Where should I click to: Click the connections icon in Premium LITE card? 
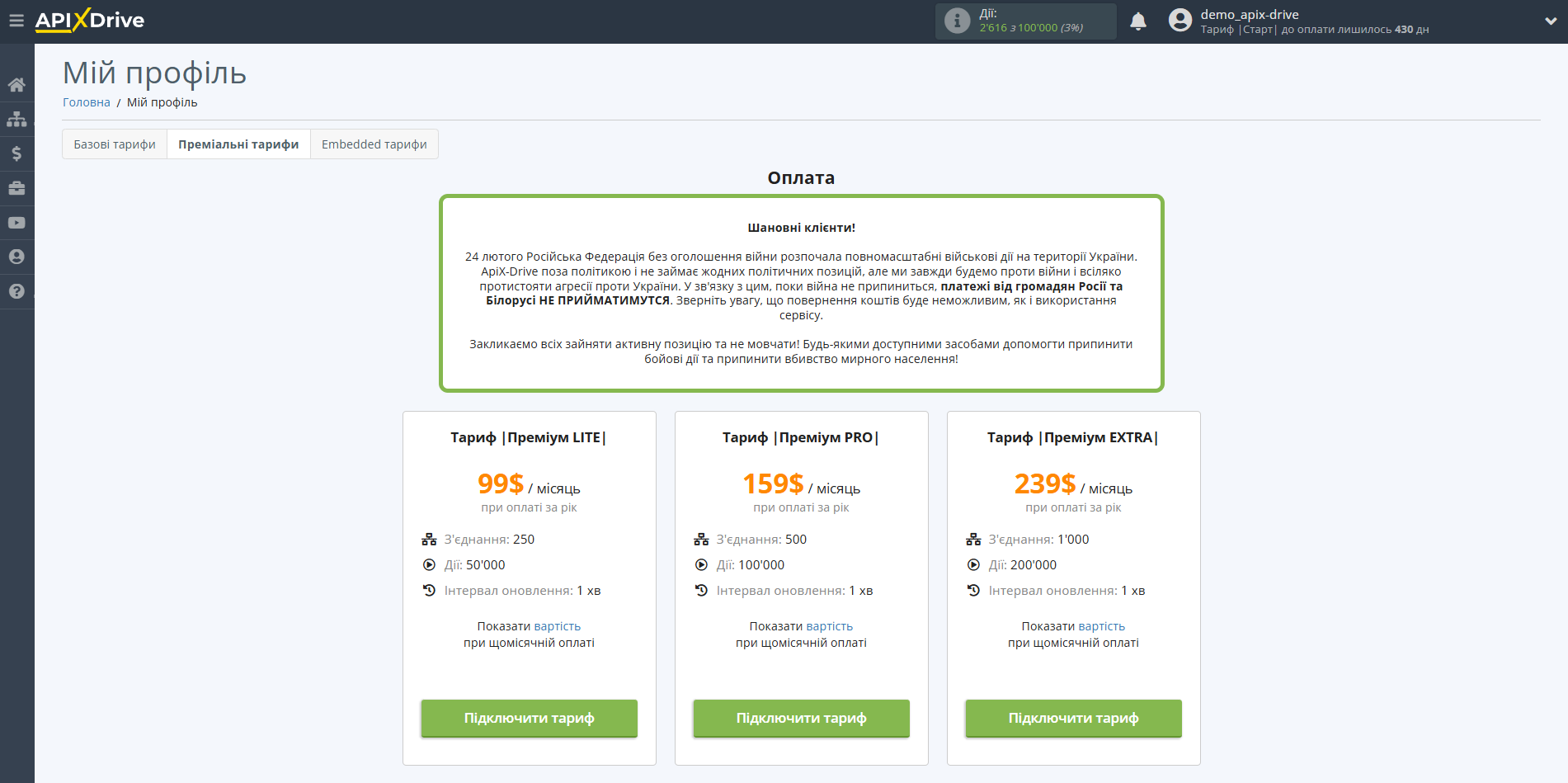coord(429,540)
